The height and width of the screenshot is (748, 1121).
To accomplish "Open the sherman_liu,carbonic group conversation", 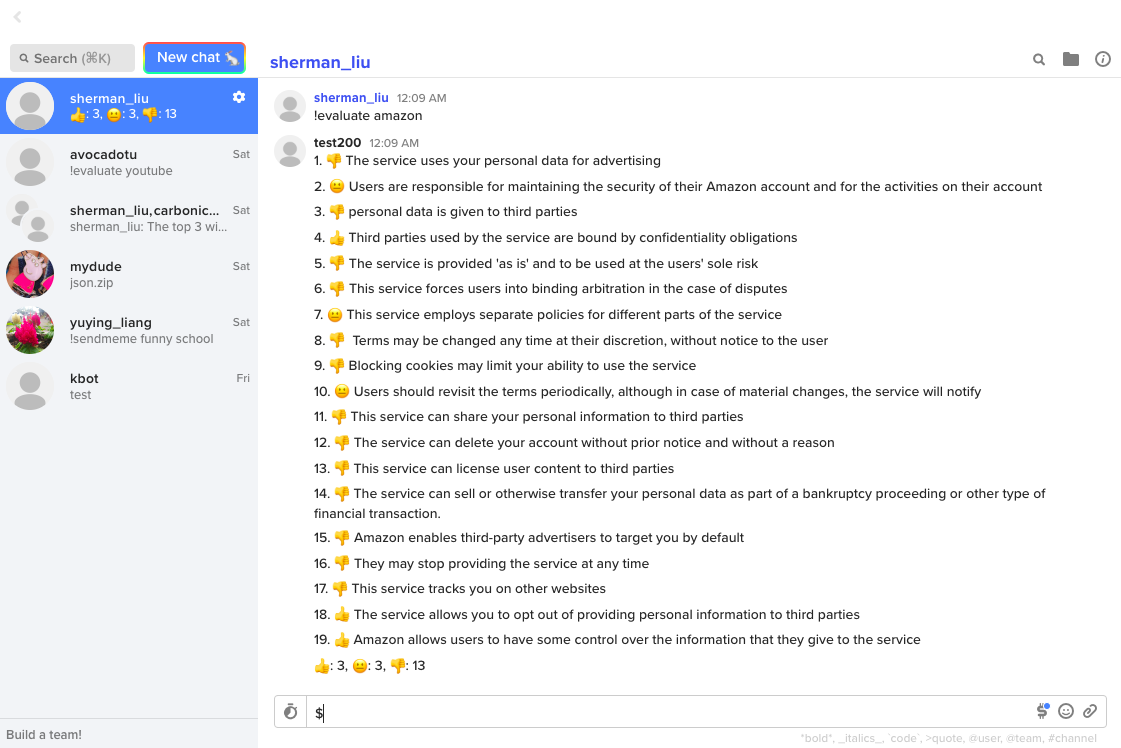I will (x=129, y=218).
